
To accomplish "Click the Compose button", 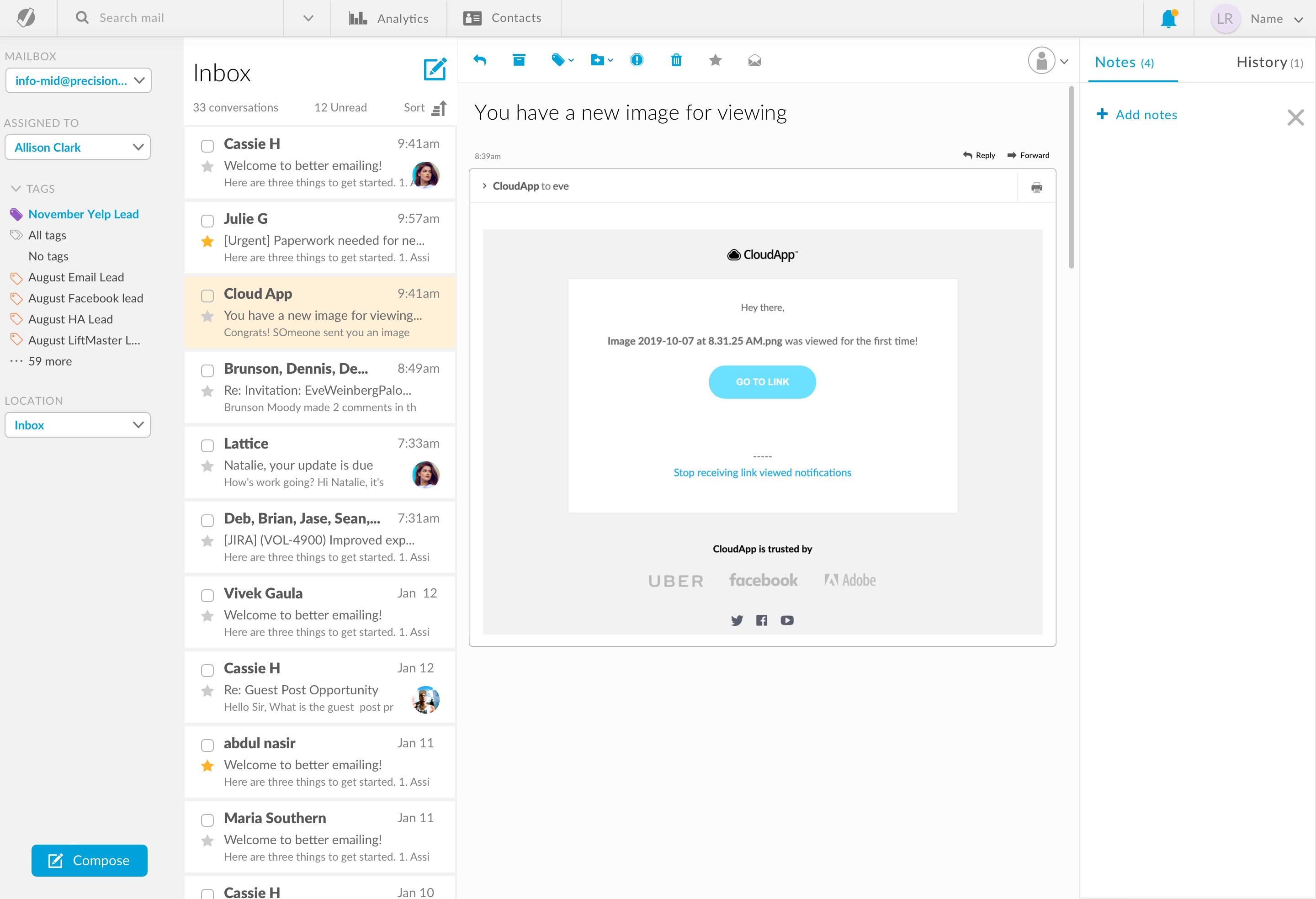I will (90, 861).
